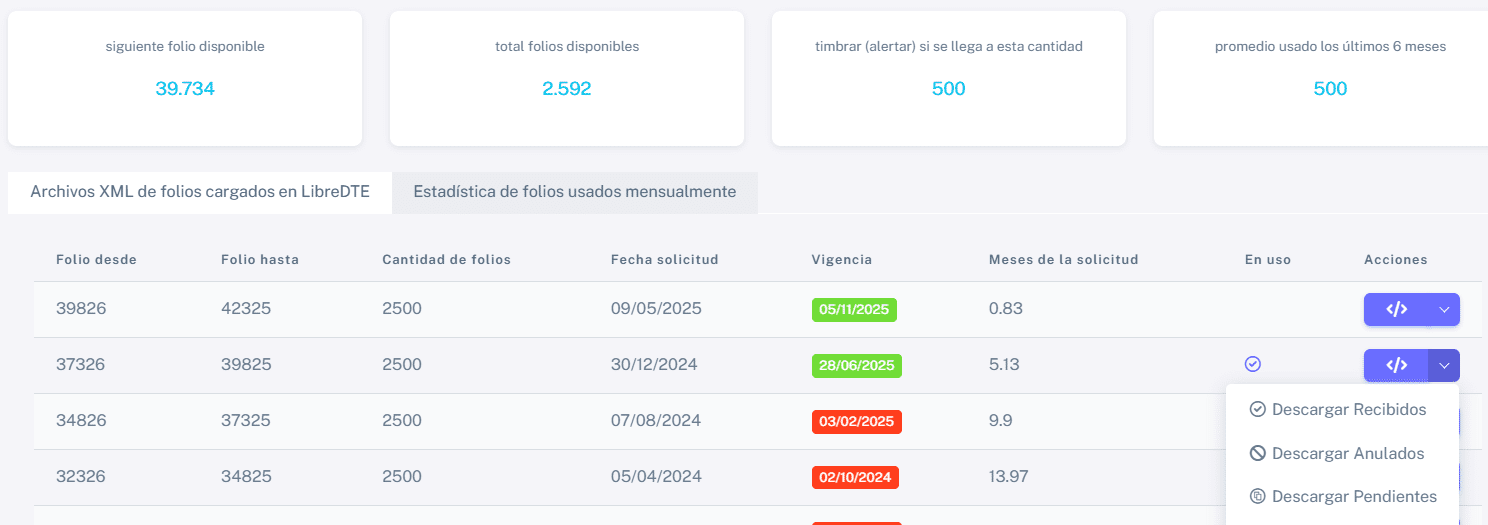The image size is (1488, 525).
Task: Click the alert threshold value 500
Action: (949, 89)
